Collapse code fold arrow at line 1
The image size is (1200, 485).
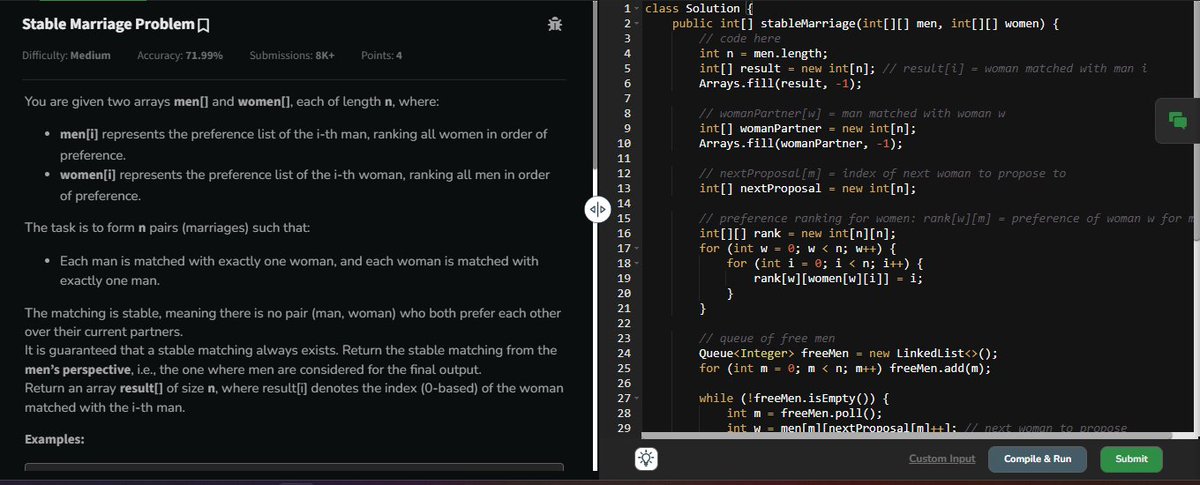pos(635,8)
